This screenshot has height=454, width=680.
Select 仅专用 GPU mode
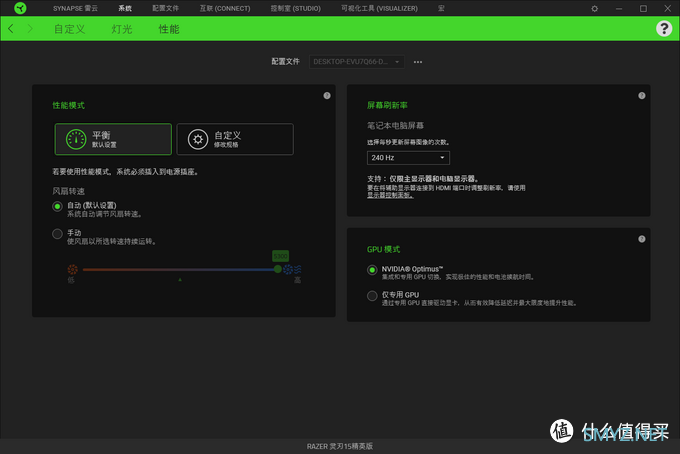point(372,296)
